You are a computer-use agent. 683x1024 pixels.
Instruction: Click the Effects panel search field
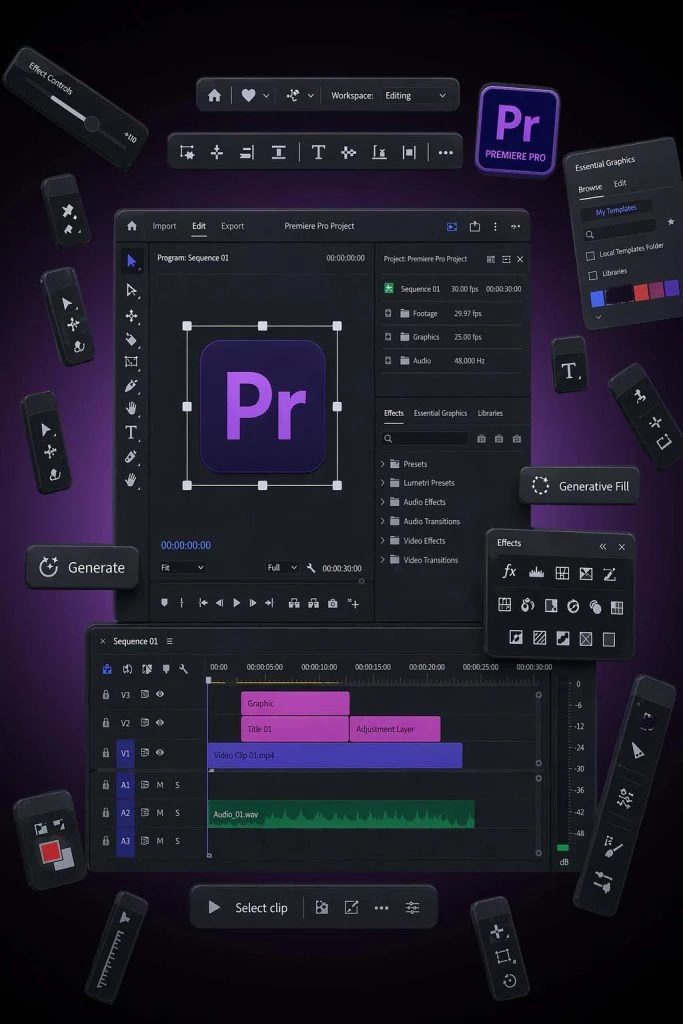coord(425,439)
